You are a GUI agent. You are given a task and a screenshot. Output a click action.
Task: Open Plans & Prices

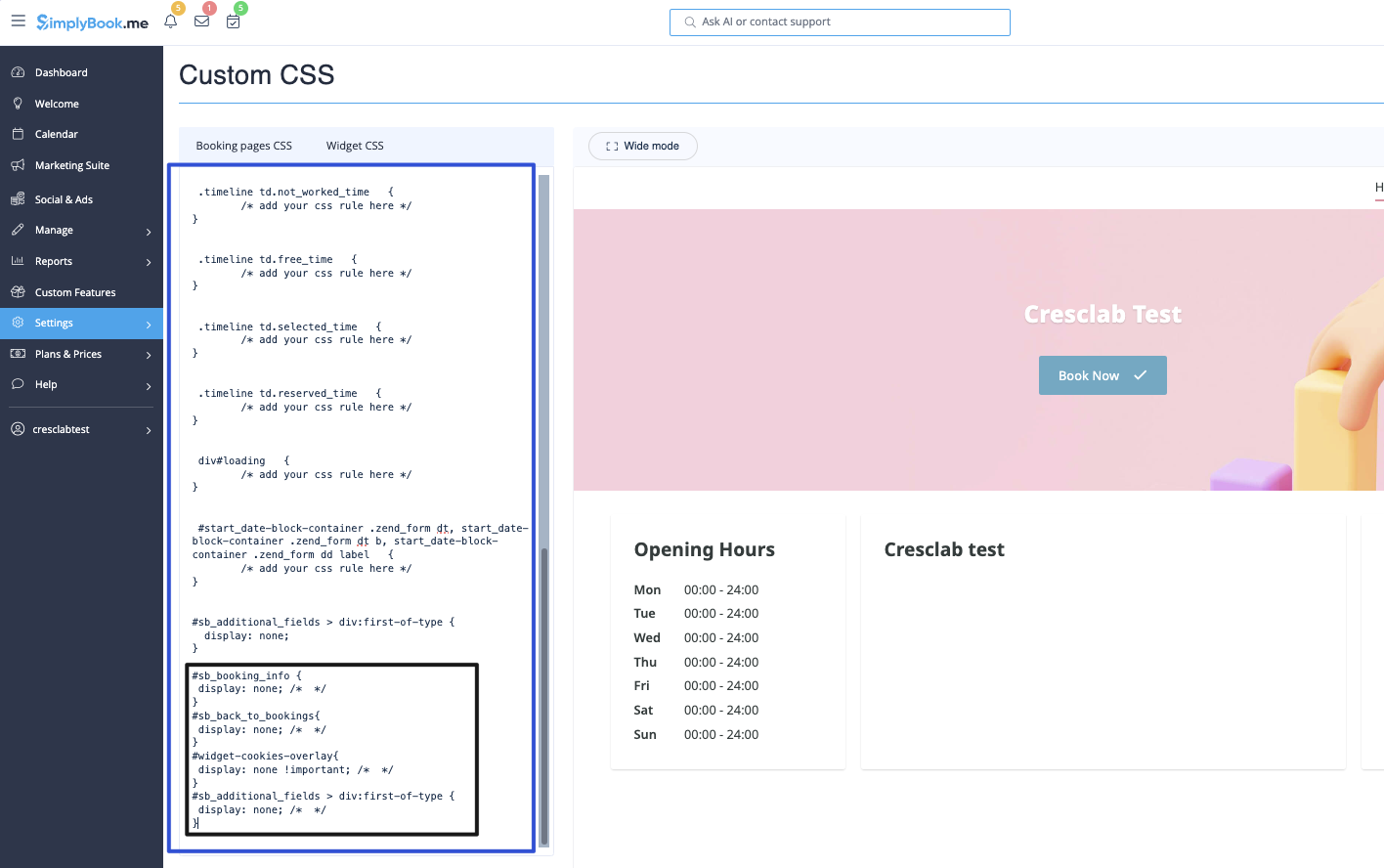tap(68, 353)
